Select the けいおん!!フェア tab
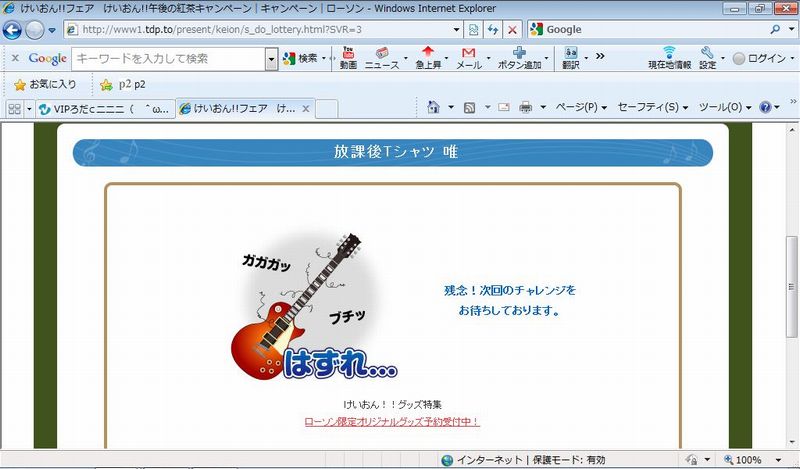Viewport: 800px width, 469px height. coord(239,108)
